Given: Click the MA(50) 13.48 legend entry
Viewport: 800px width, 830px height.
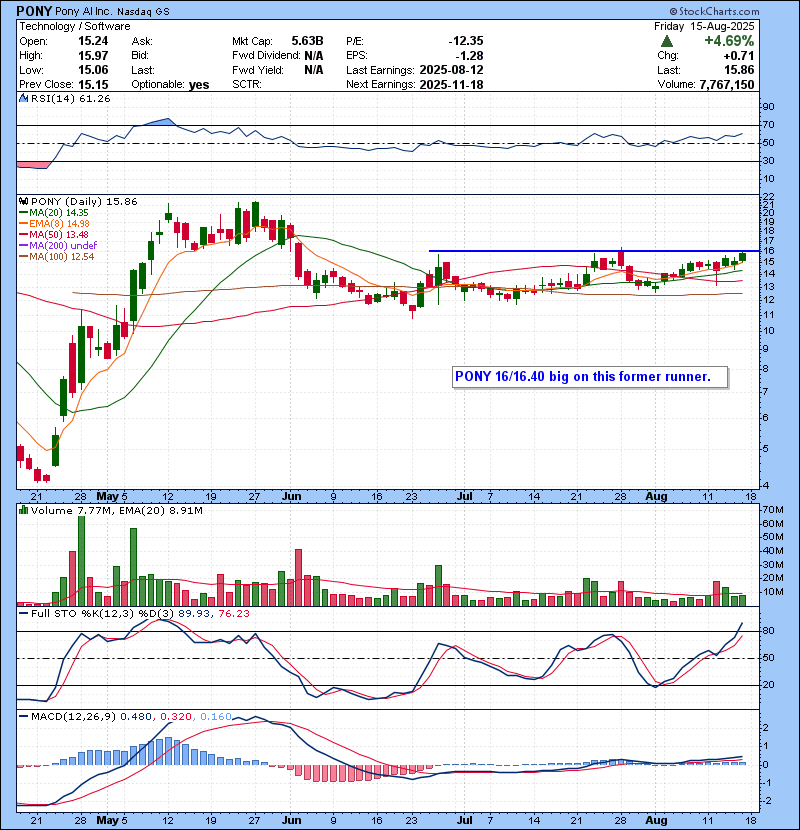Looking at the screenshot, I should [54, 234].
